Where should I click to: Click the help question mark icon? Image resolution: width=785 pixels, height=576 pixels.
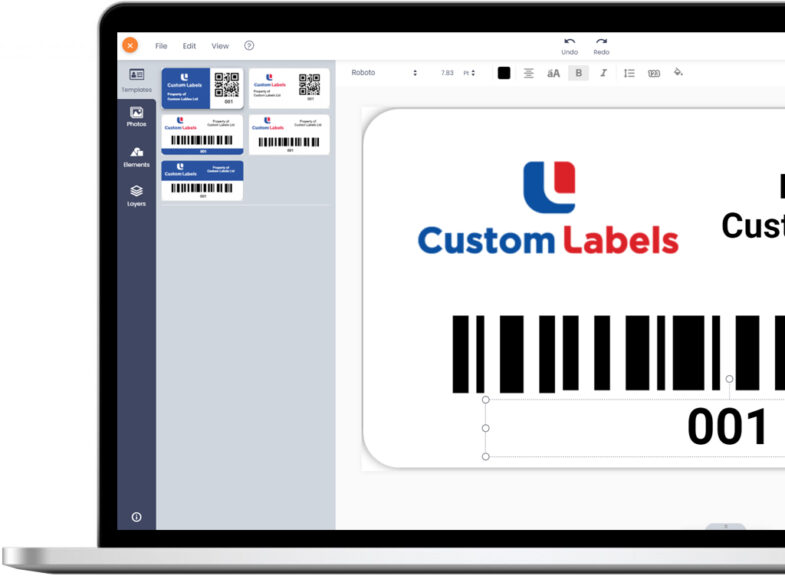(x=249, y=46)
